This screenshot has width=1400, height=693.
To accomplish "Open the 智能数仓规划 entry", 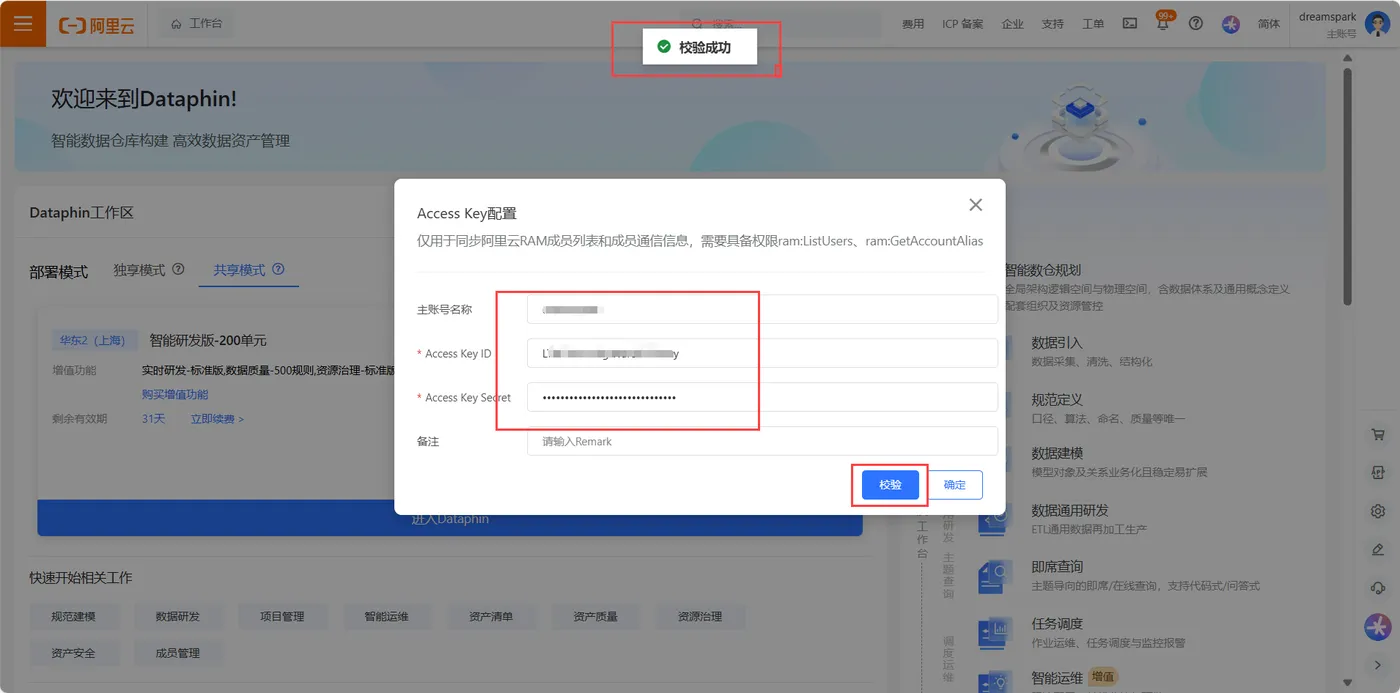I will 1043,270.
